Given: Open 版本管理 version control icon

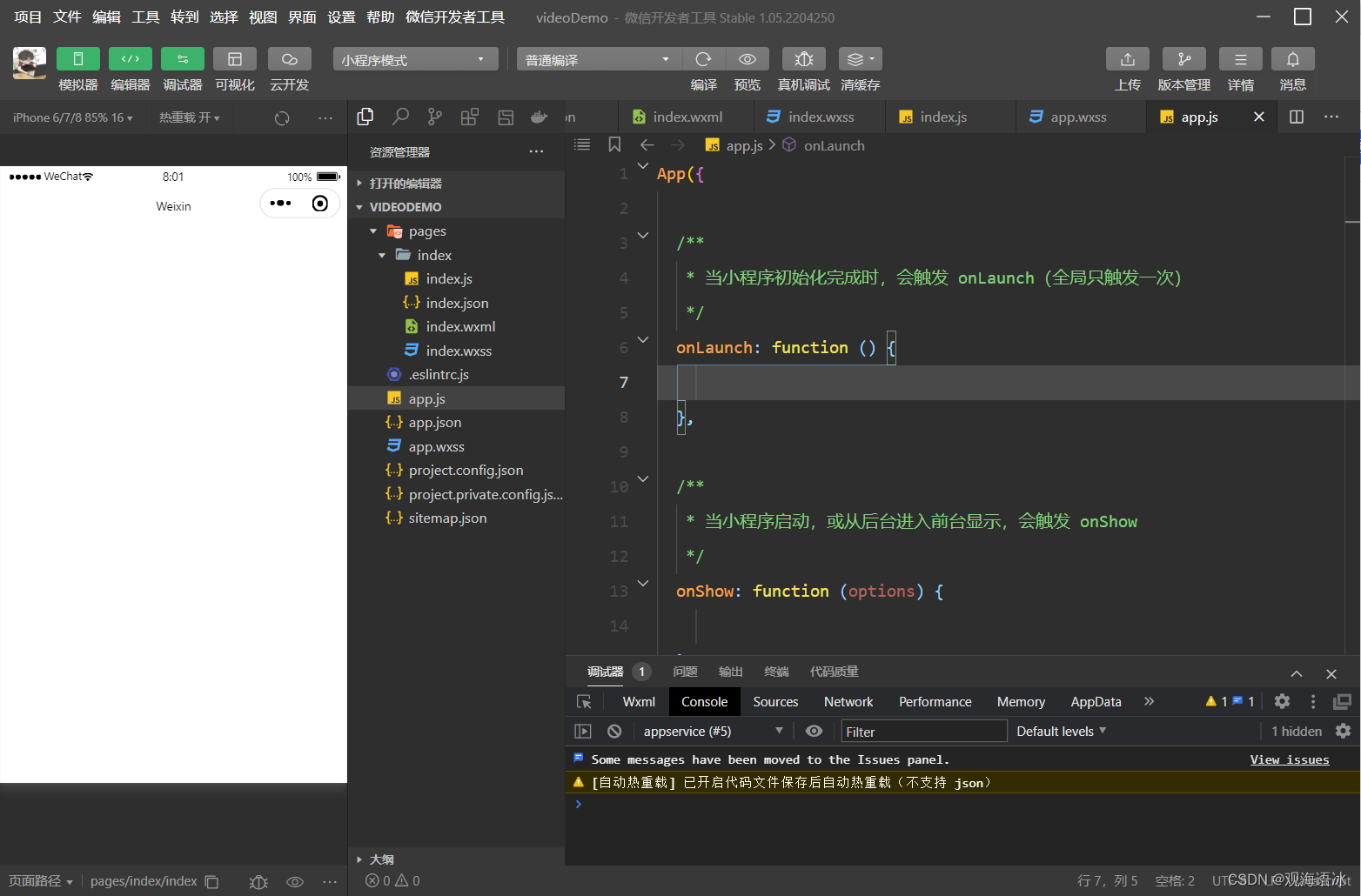Looking at the screenshot, I should (x=1183, y=58).
